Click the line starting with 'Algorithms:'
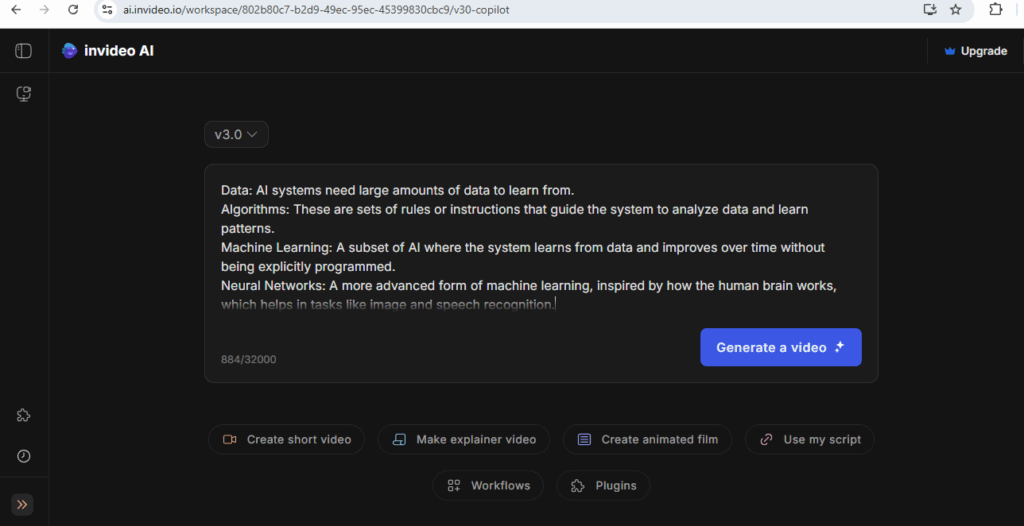The image size is (1024, 526). point(515,210)
